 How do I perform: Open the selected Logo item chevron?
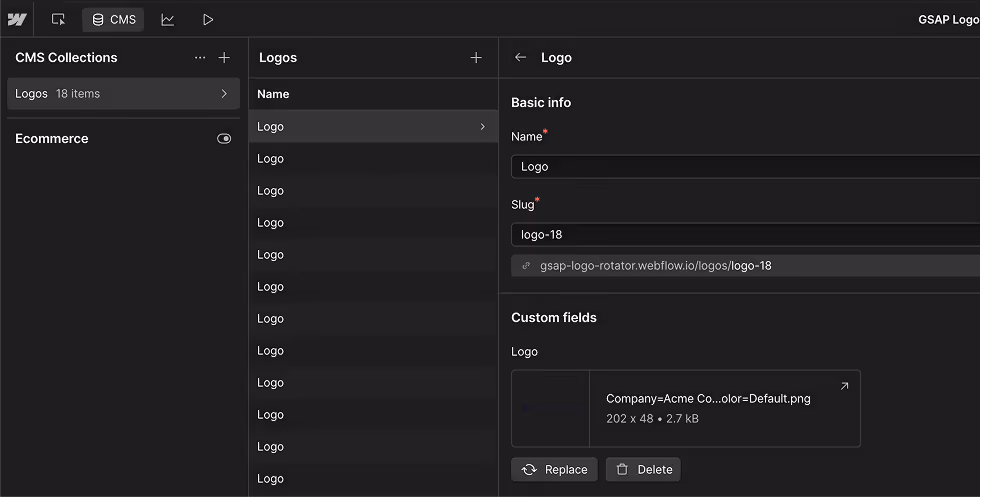[482, 126]
